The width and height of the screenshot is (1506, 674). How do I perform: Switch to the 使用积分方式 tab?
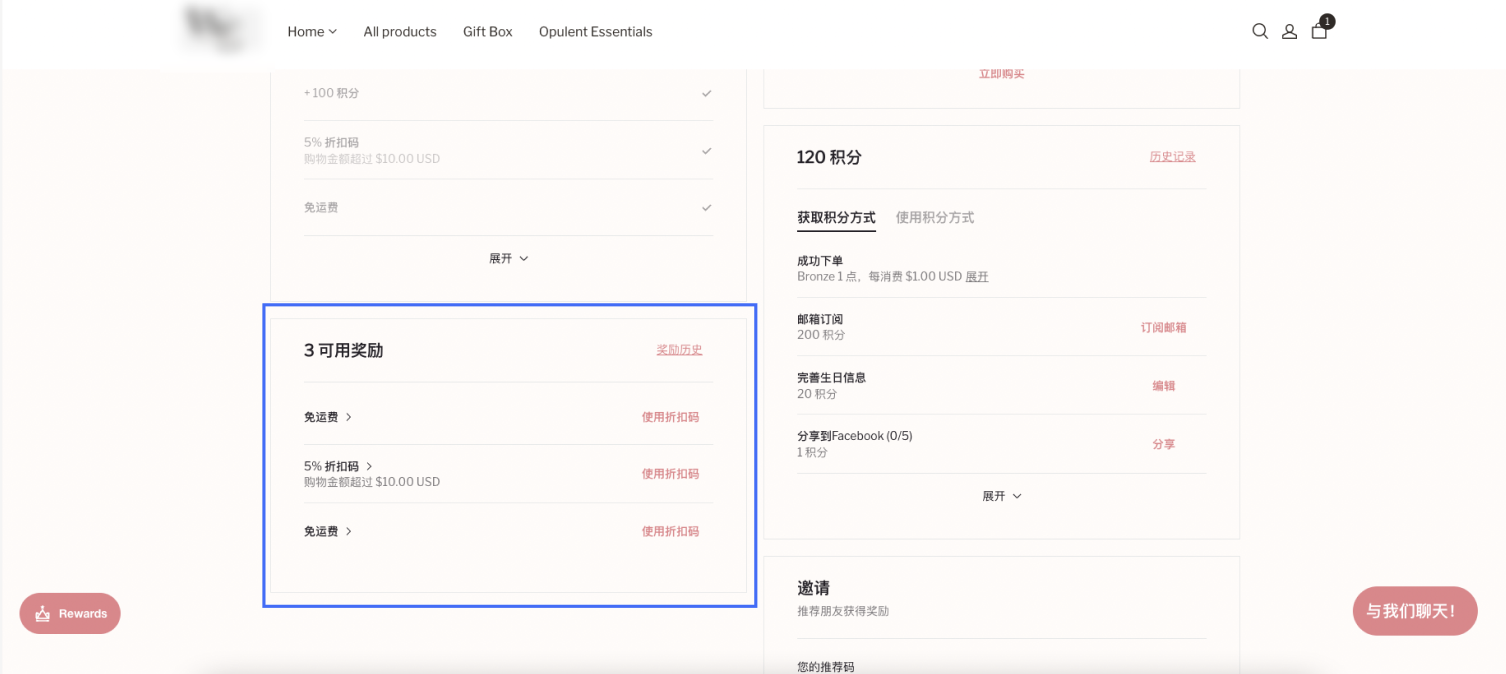pyautogui.click(x=935, y=217)
